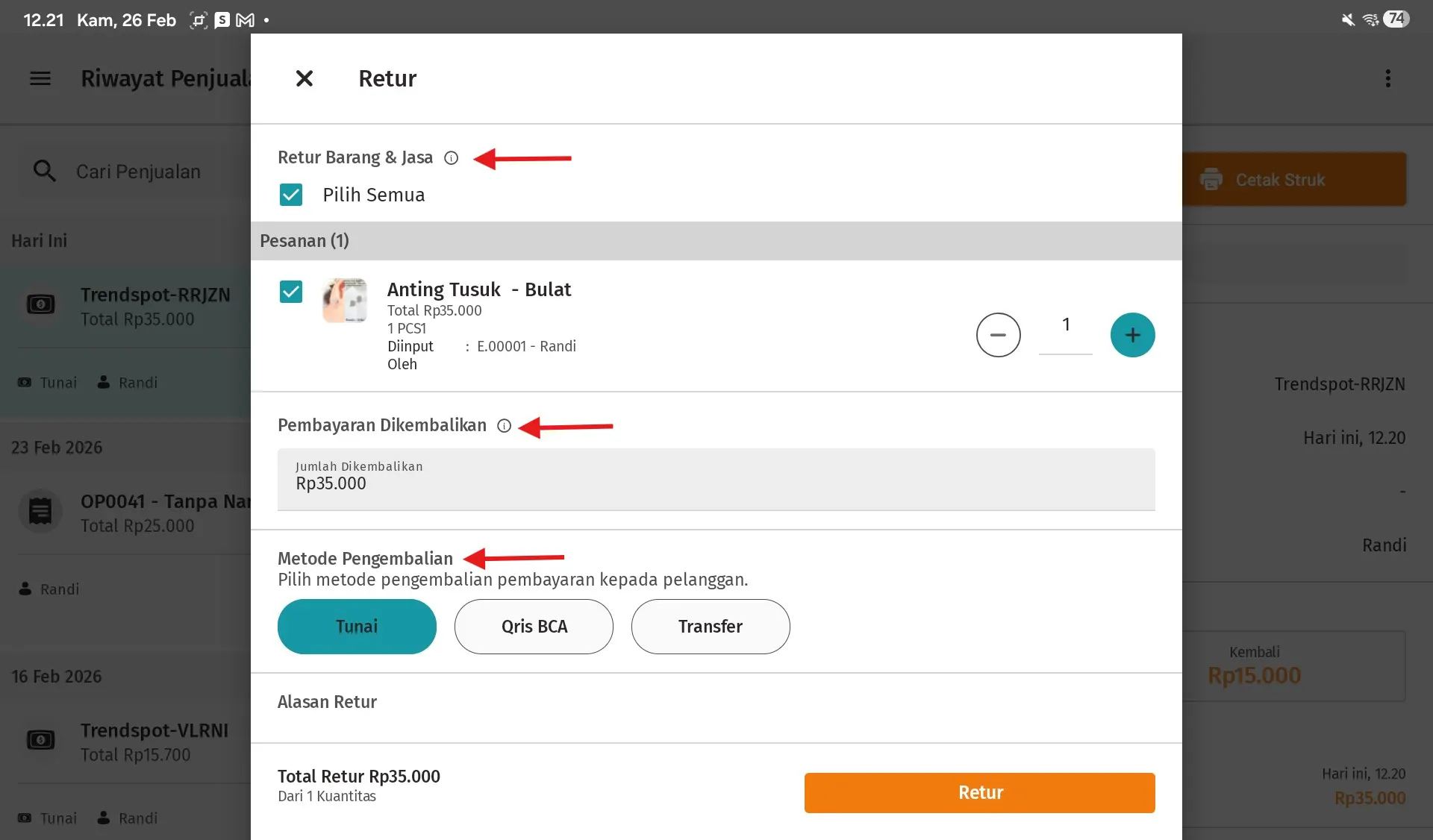Tap info icon beside Pembayaran Dikembalikan

click(504, 426)
